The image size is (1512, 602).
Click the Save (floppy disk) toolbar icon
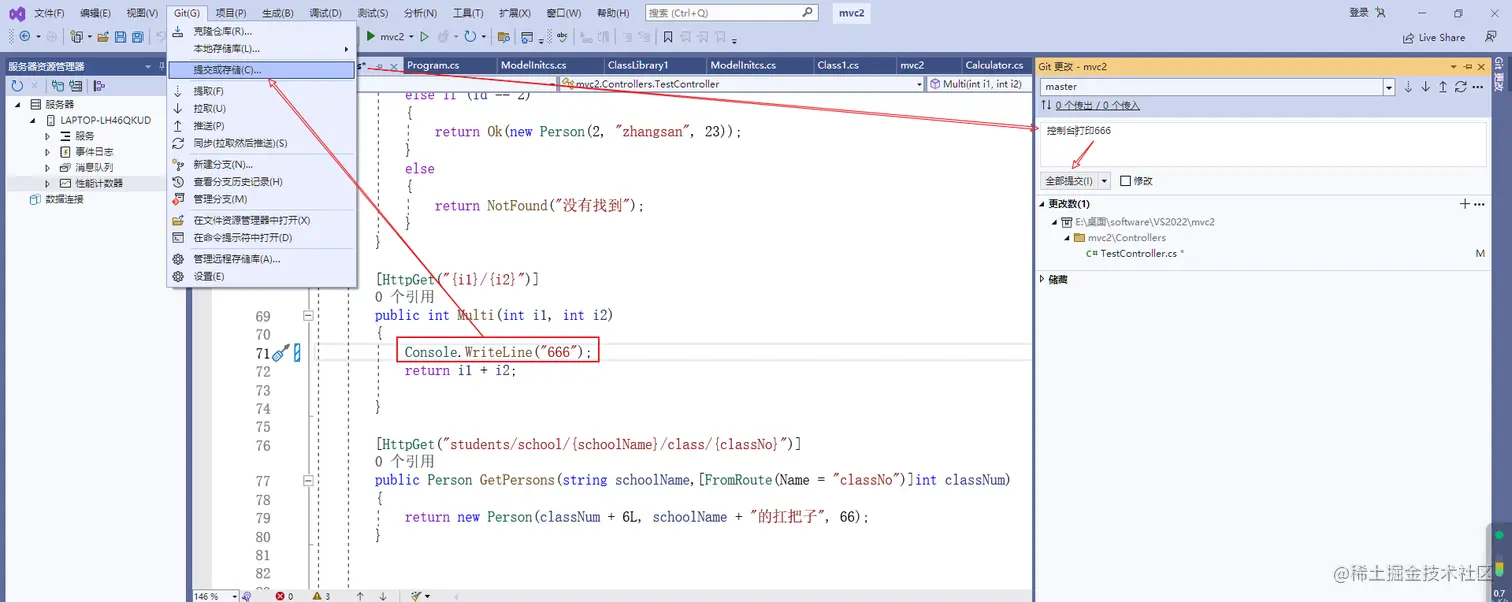(x=121, y=37)
